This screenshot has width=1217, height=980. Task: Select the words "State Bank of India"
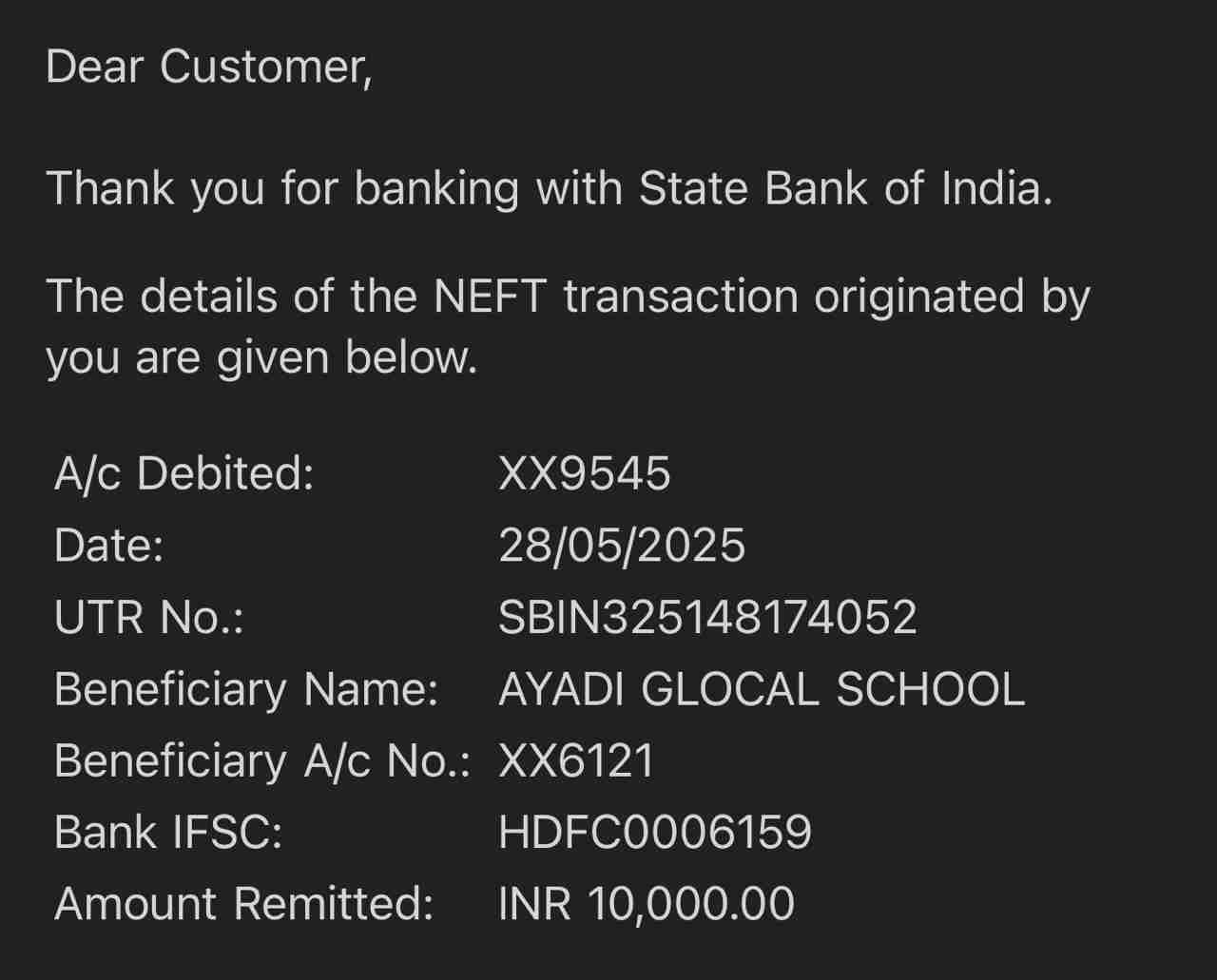pyautogui.click(x=844, y=187)
